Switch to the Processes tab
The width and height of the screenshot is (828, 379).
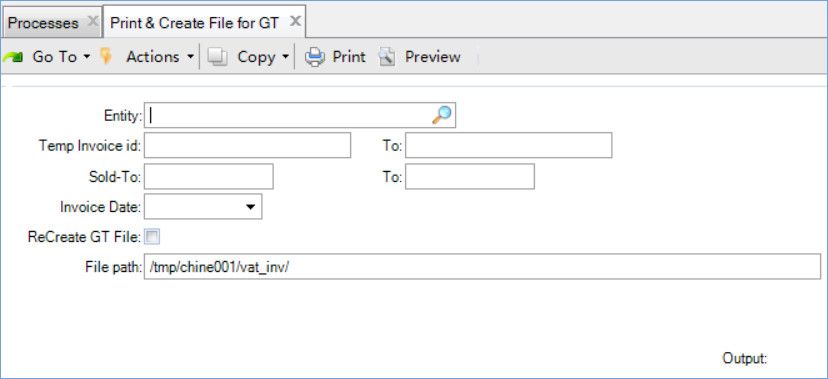tap(51, 23)
